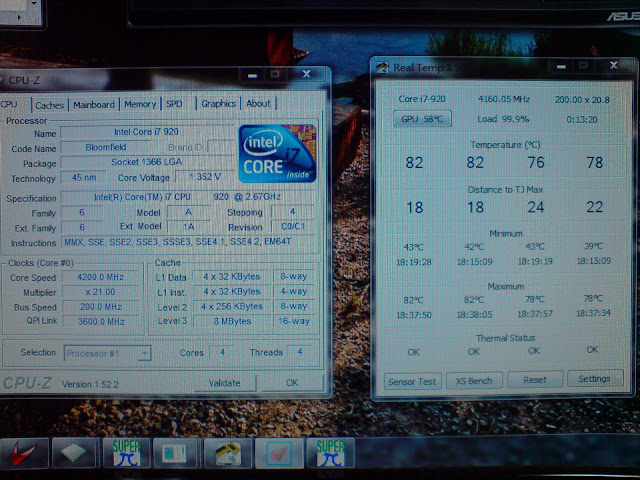Click the '200.00 x 20.8' multiplier readout
This screenshot has width=640, height=480.
582,100
